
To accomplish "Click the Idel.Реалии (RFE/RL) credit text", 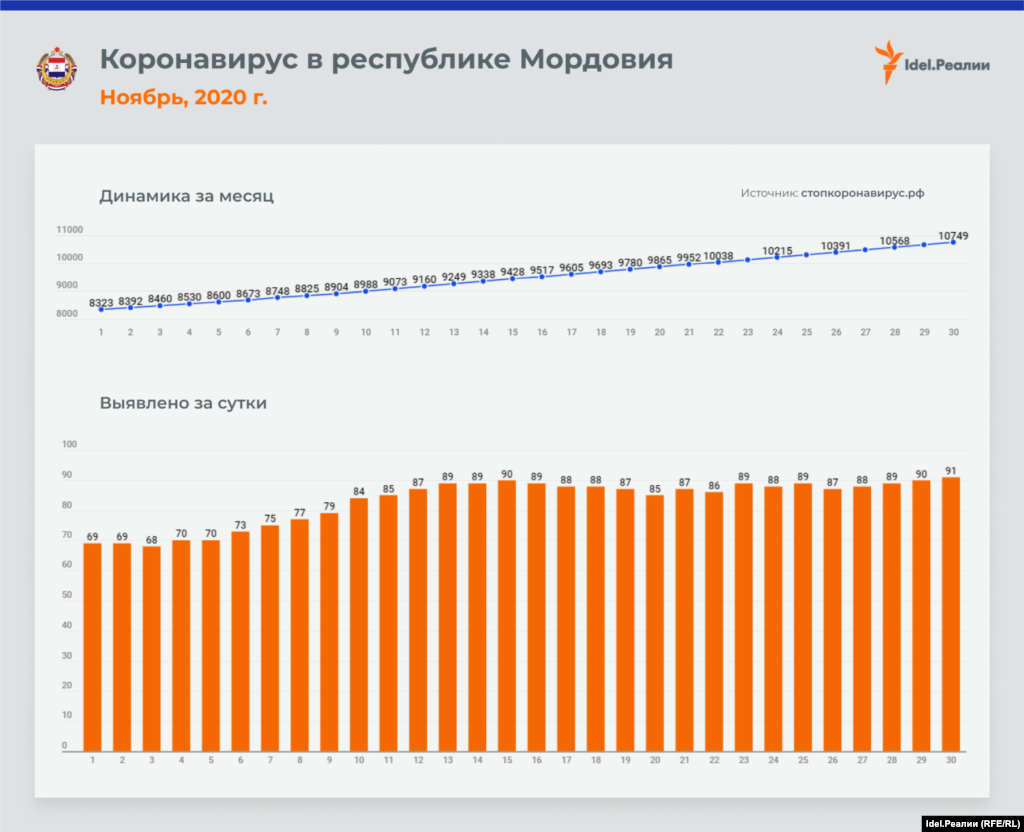I will pos(967,822).
